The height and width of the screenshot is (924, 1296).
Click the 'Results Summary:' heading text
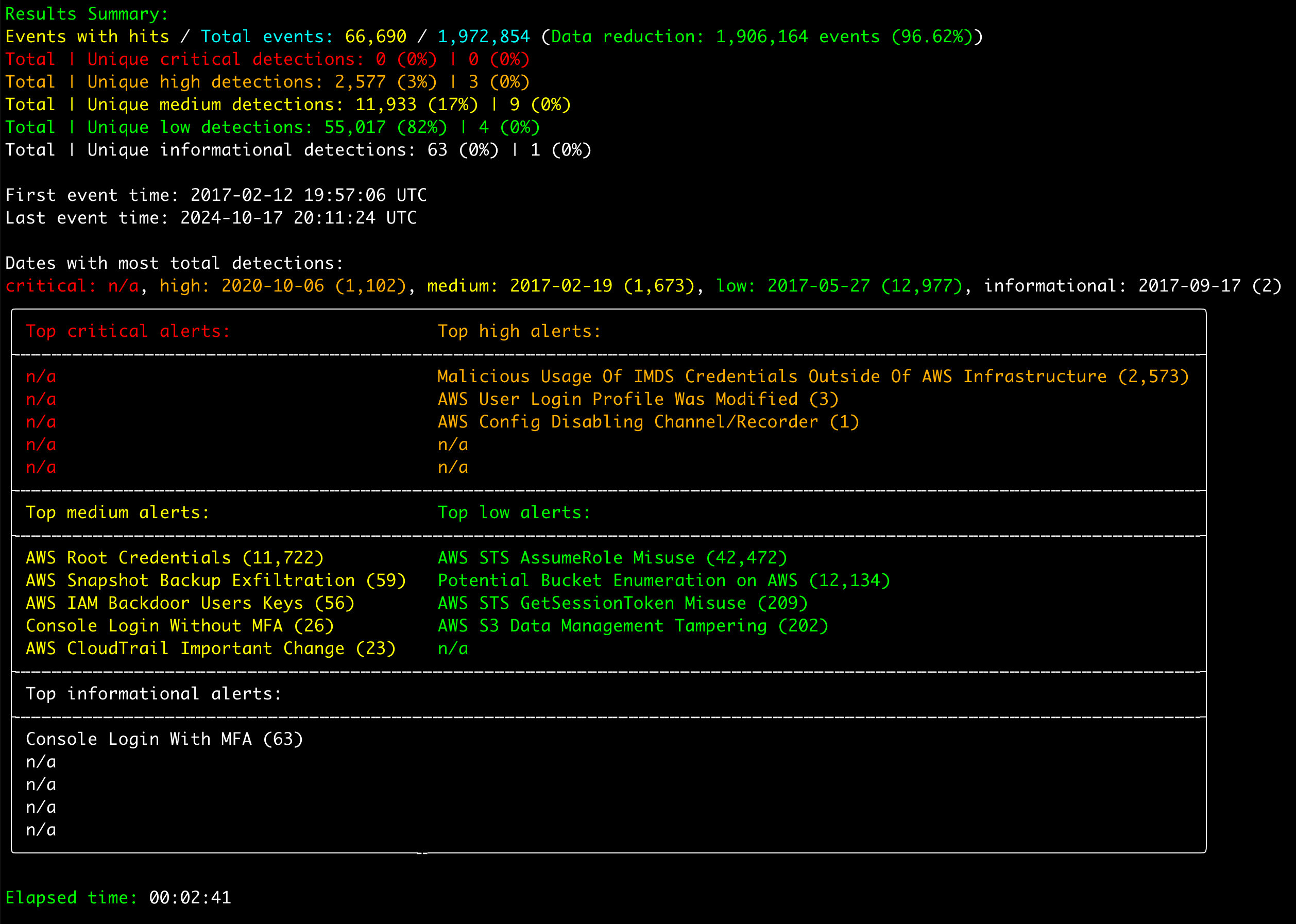click(x=87, y=14)
